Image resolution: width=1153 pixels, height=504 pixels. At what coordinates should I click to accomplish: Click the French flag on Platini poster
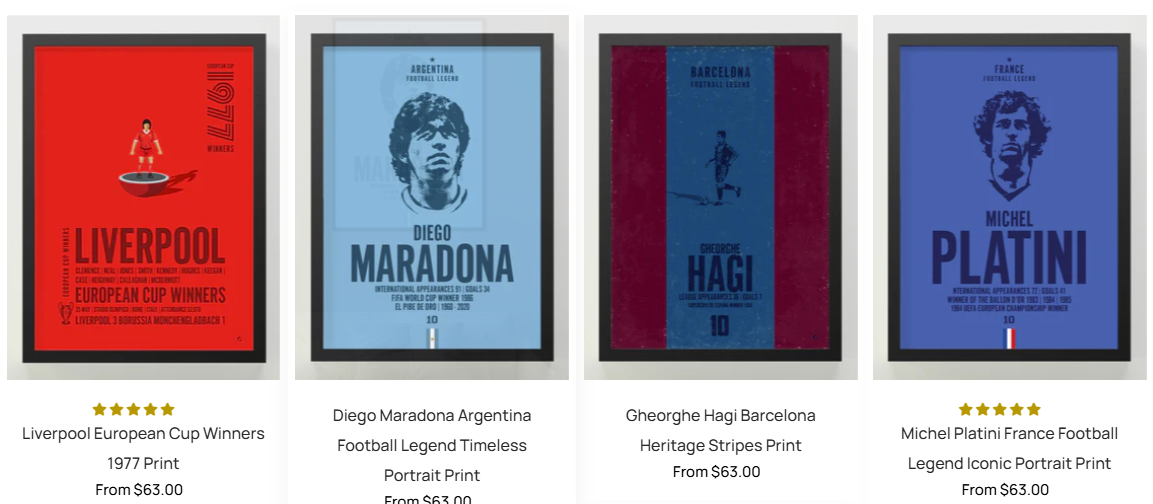[1010, 338]
